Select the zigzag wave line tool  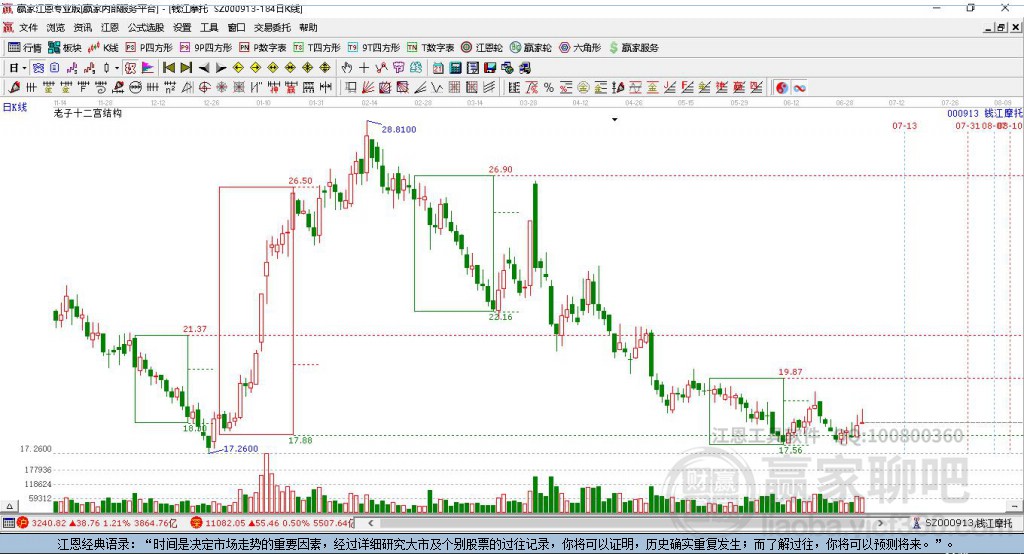(x=437, y=88)
